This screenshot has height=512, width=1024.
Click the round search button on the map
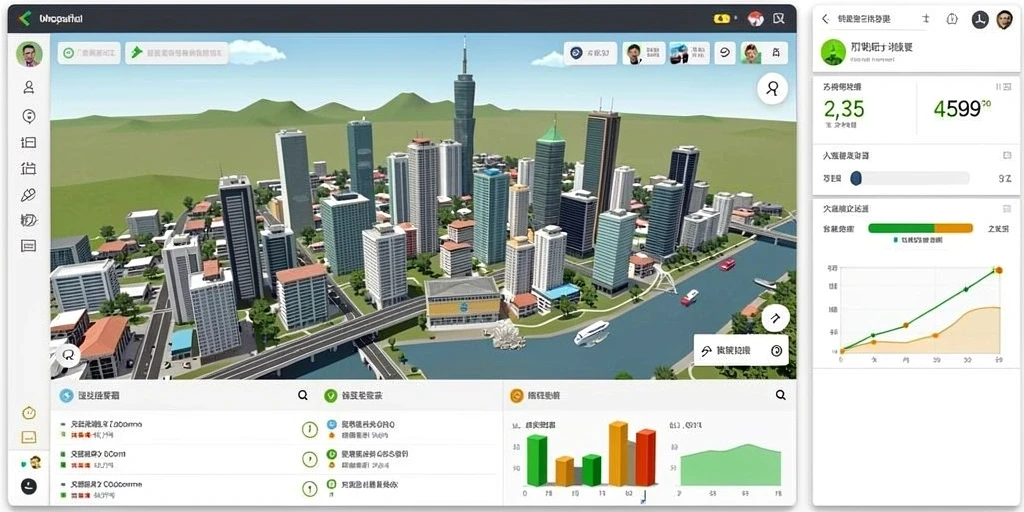pos(773,88)
